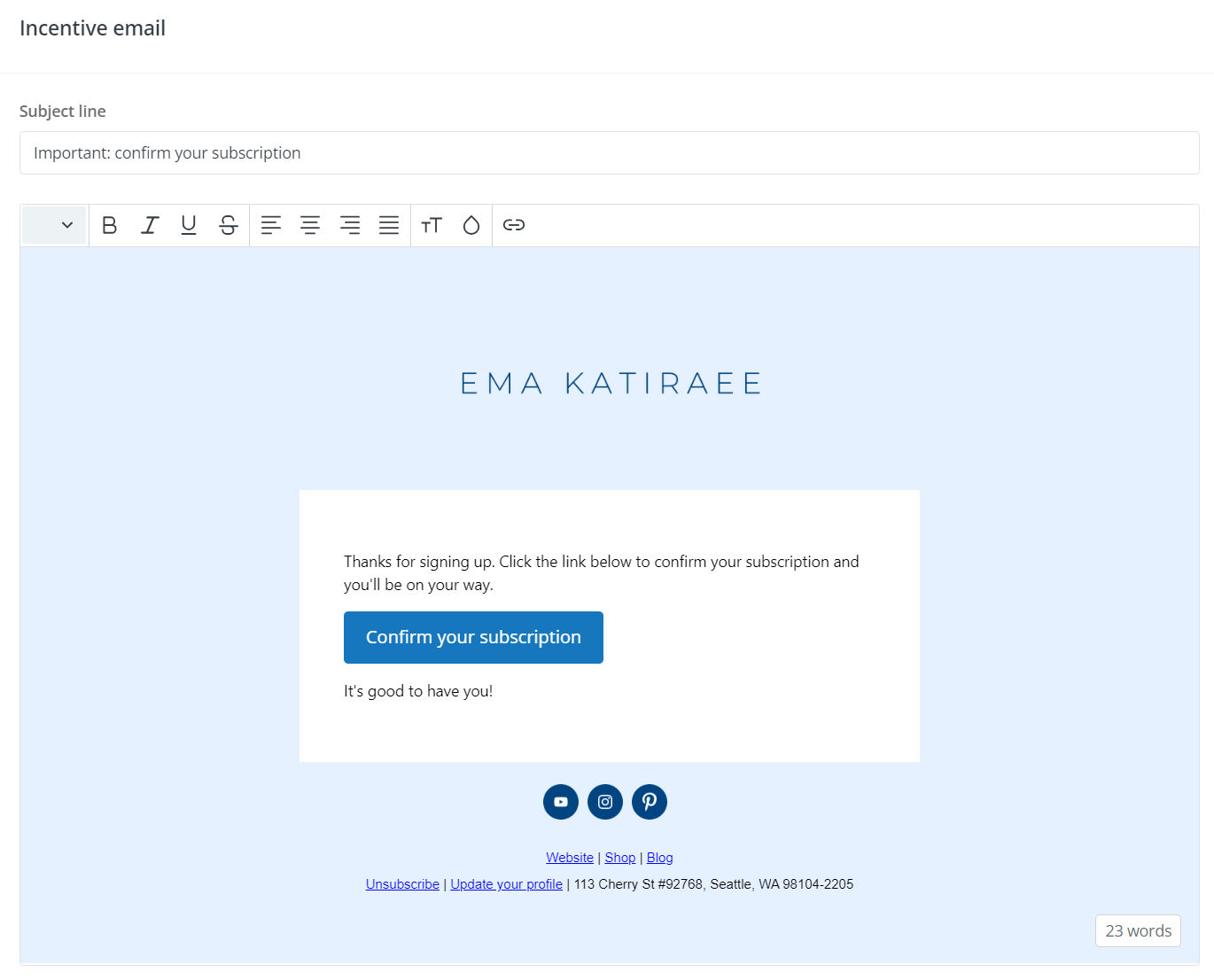Click inside the Subject line field
This screenshot has height=980, width=1214.
[x=609, y=152]
